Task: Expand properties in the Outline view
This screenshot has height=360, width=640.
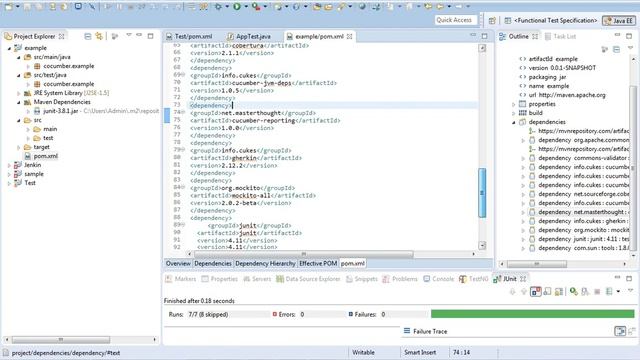Action: click(514, 104)
